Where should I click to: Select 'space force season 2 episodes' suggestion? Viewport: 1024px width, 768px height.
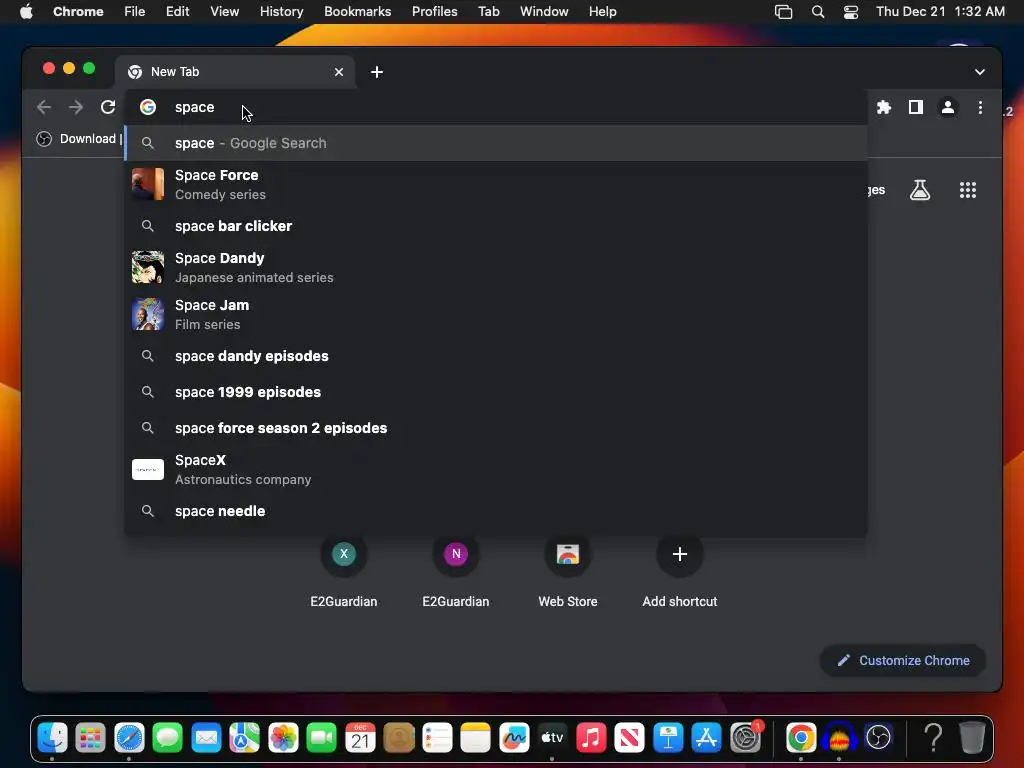click(x=496, y=428)
